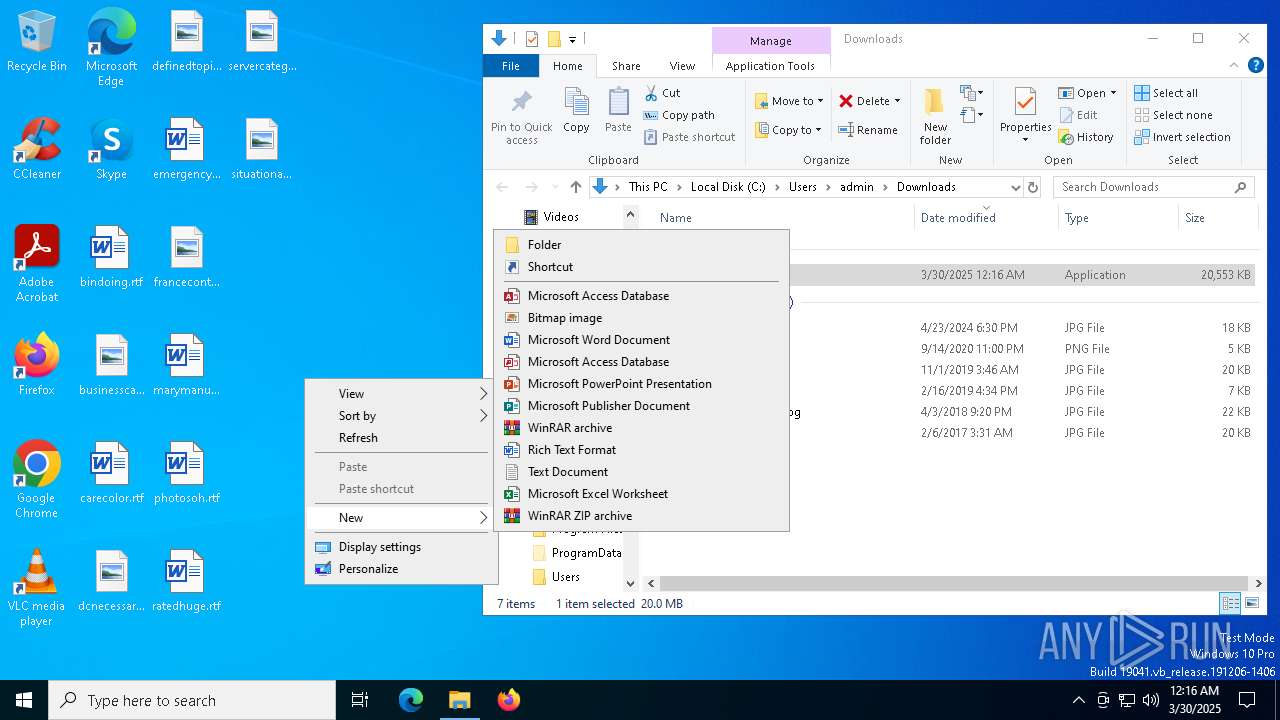This screenshot has height=720, width=1280.
Task: Expand the address bar history dropdown
Action: coord(1016,187)
